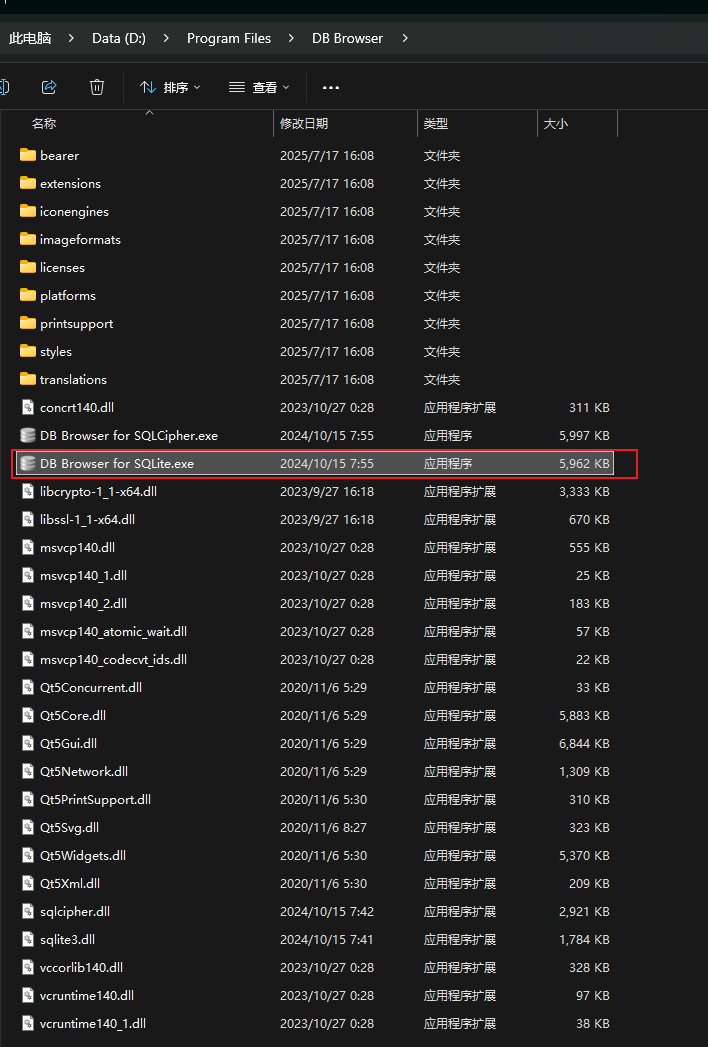Viewport: 708px width, 1047px height.
Task: Click the 6,844 KB size of Qt5Gui.dll
Action: click(x=584, y=743)
